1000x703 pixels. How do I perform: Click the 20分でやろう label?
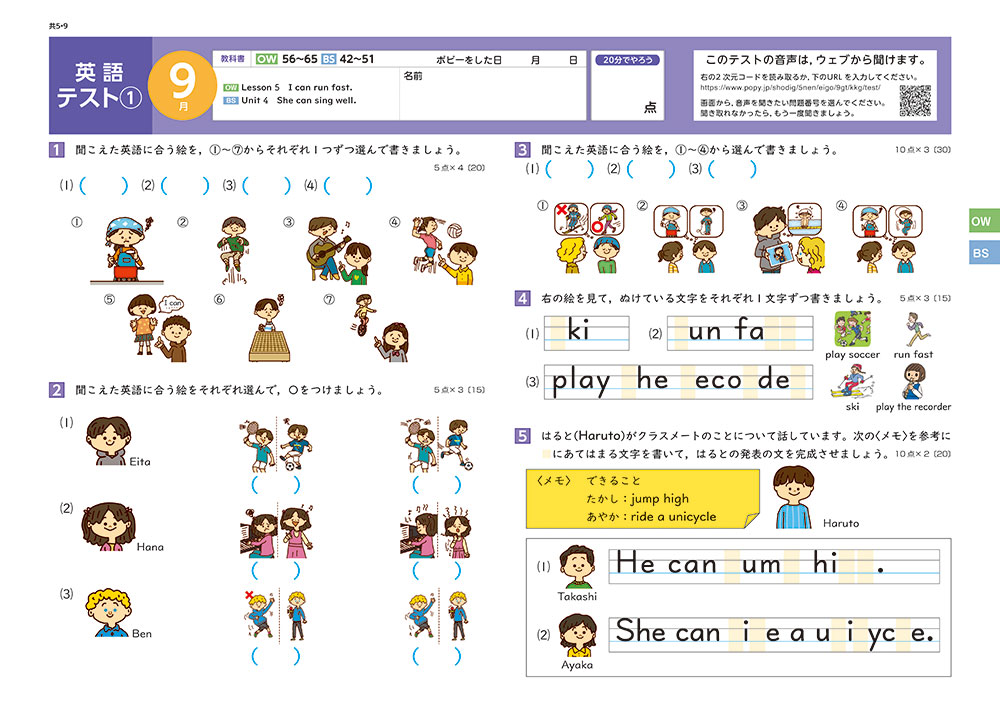(x=628, y=60)
